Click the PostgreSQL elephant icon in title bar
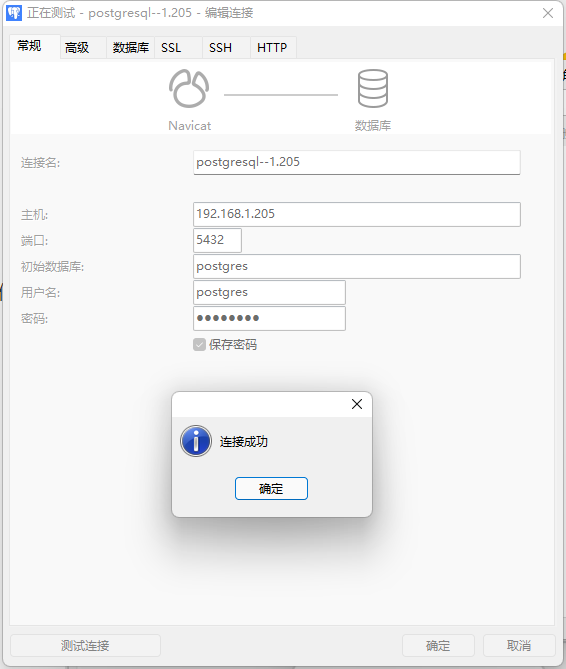566x669 pixels. click(x=14, y=13)
